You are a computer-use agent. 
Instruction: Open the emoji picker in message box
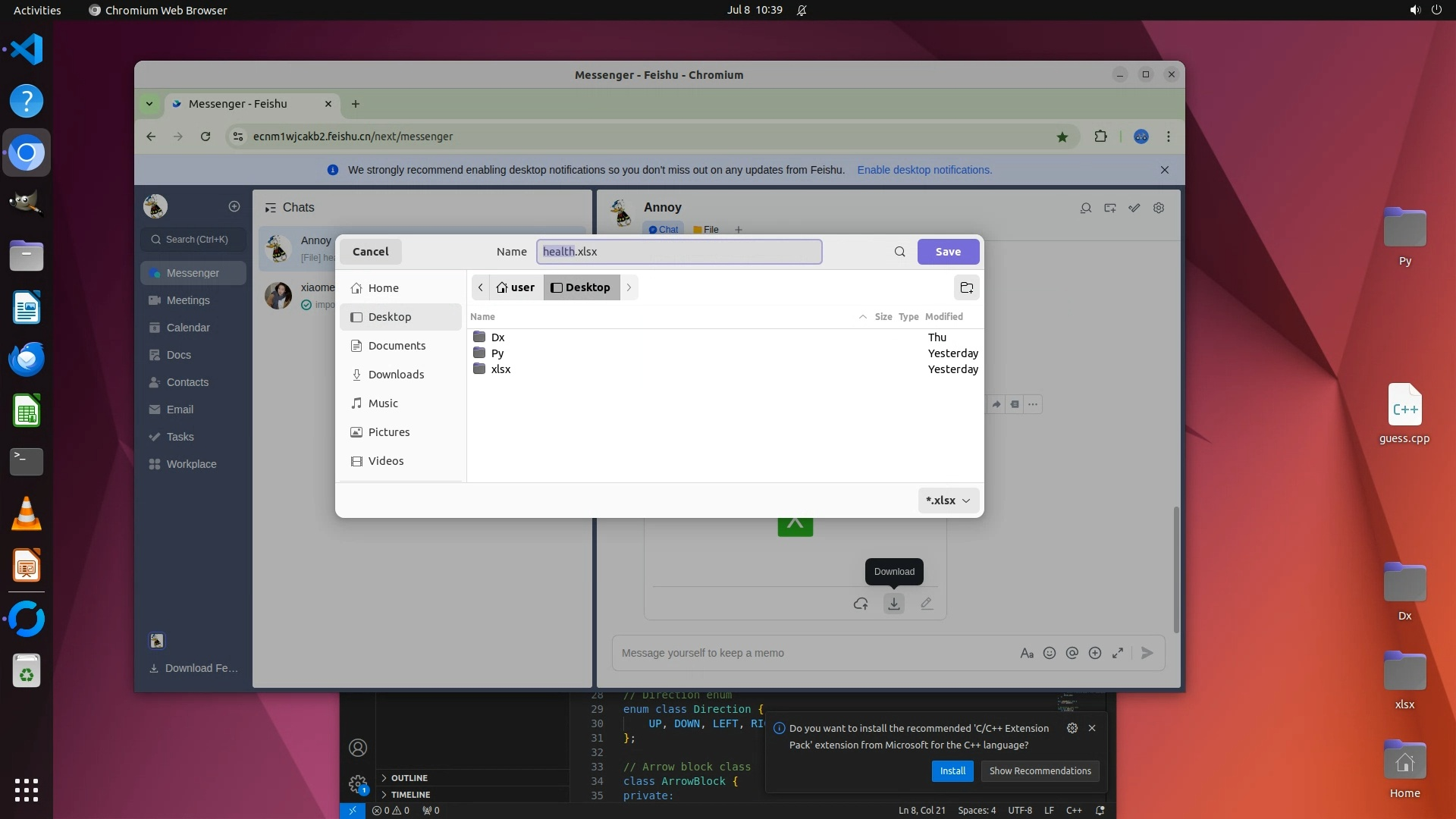tap(1050, 653)
